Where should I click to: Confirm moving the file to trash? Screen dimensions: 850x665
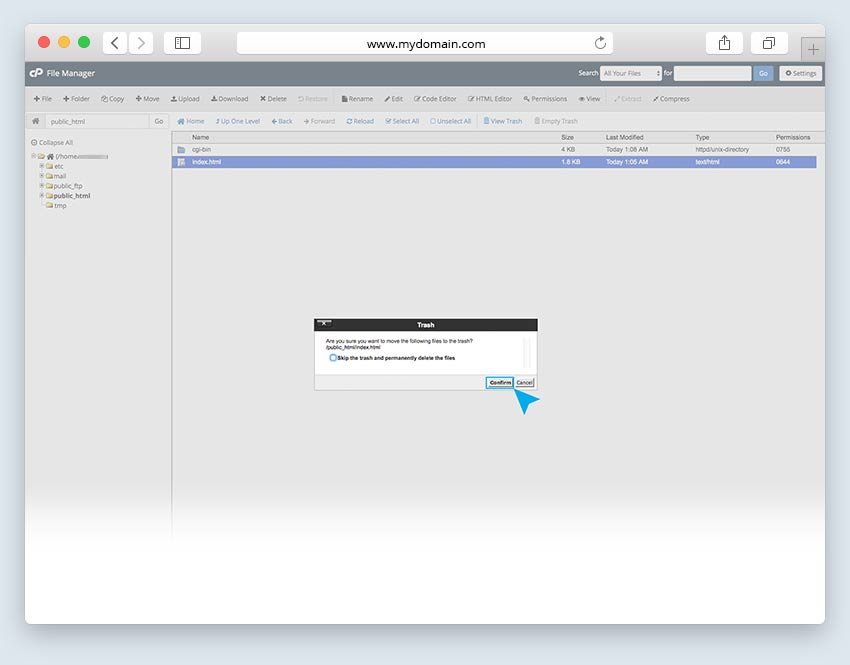tap(499, 383)
